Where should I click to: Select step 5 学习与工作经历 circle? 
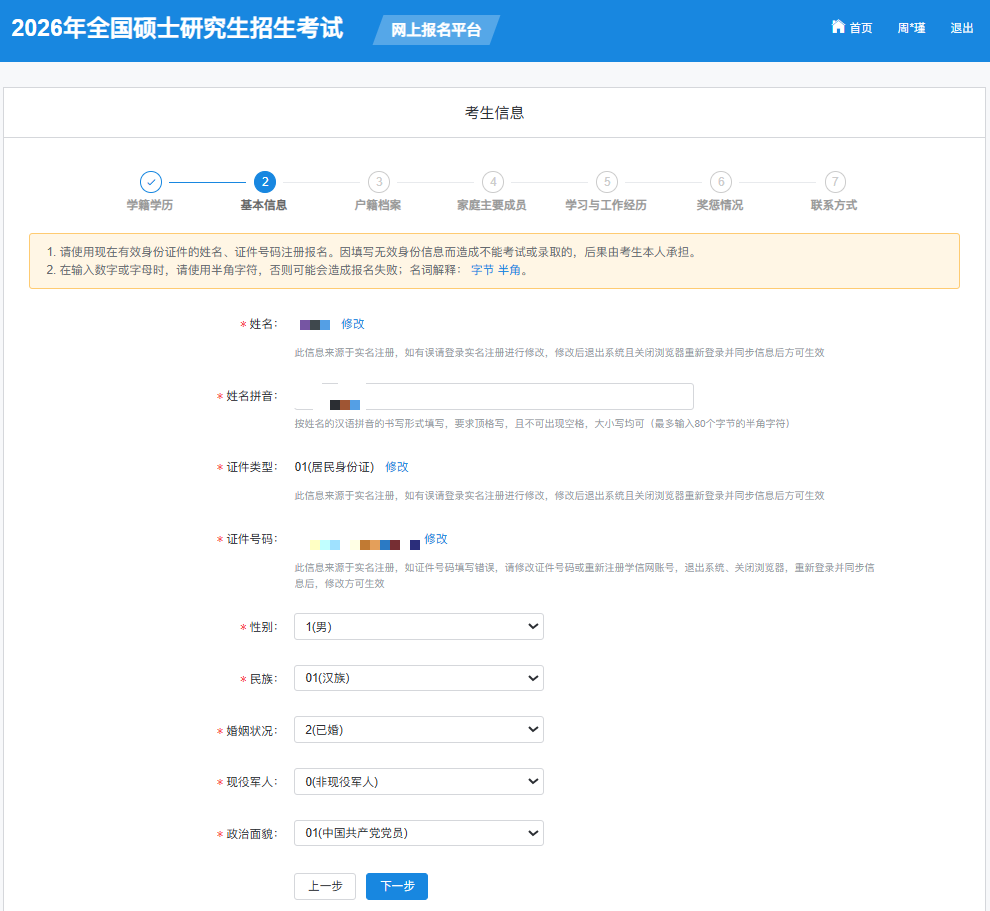[606, 183]
